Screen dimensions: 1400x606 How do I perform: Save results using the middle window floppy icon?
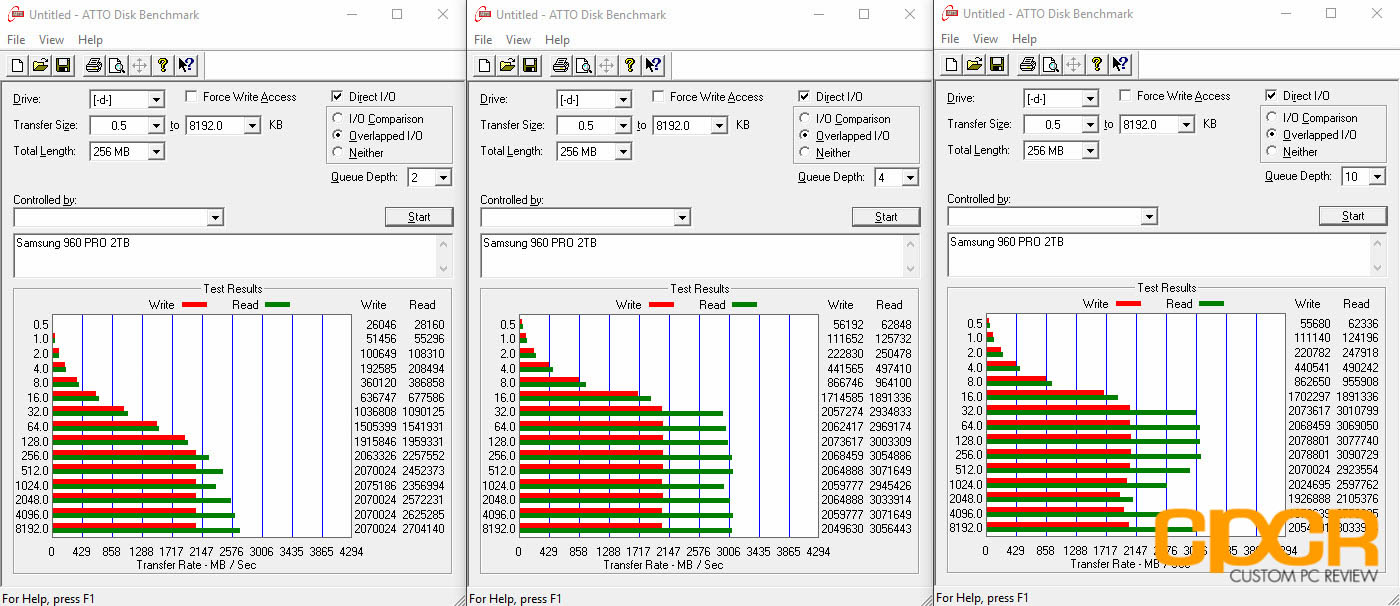tap(530, 66)
